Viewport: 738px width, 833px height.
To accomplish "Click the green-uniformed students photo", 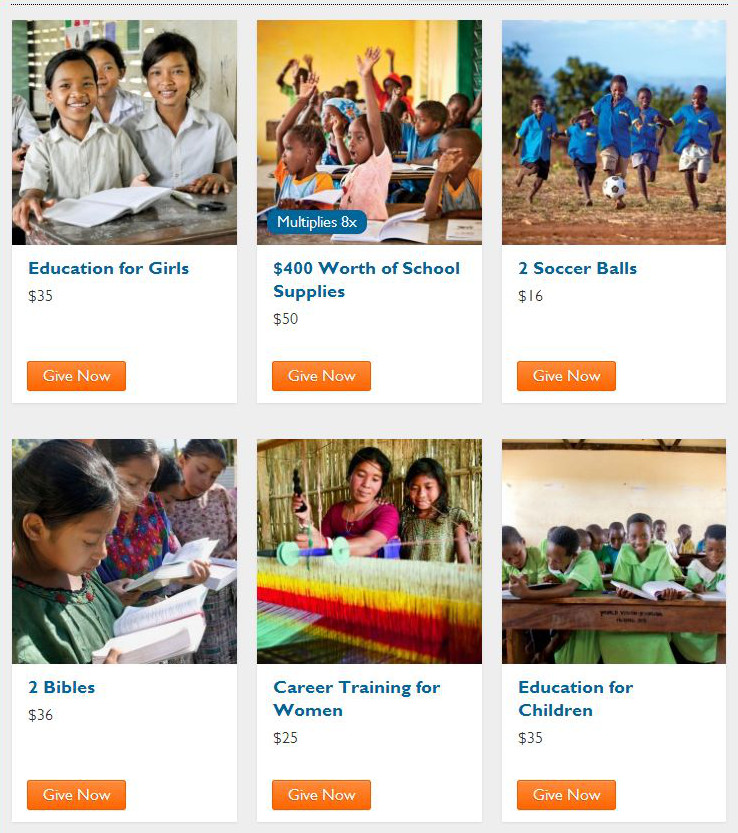I will click(614, 551).
